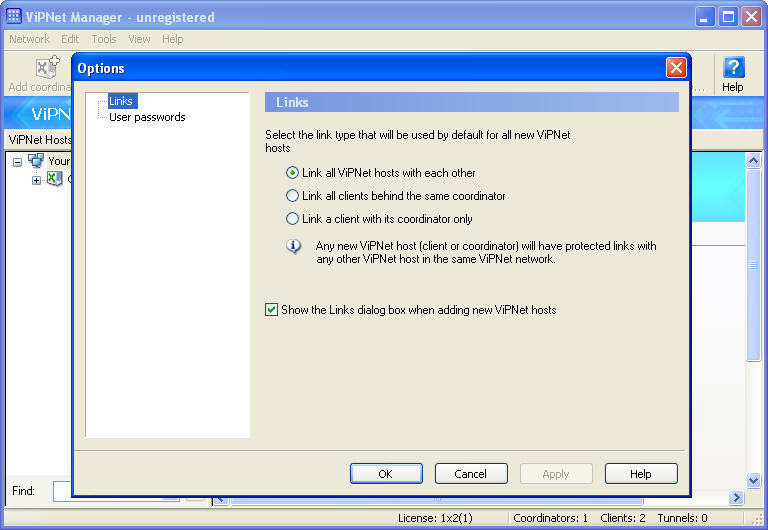Open Help from the main toolbar

coord(733,68)
